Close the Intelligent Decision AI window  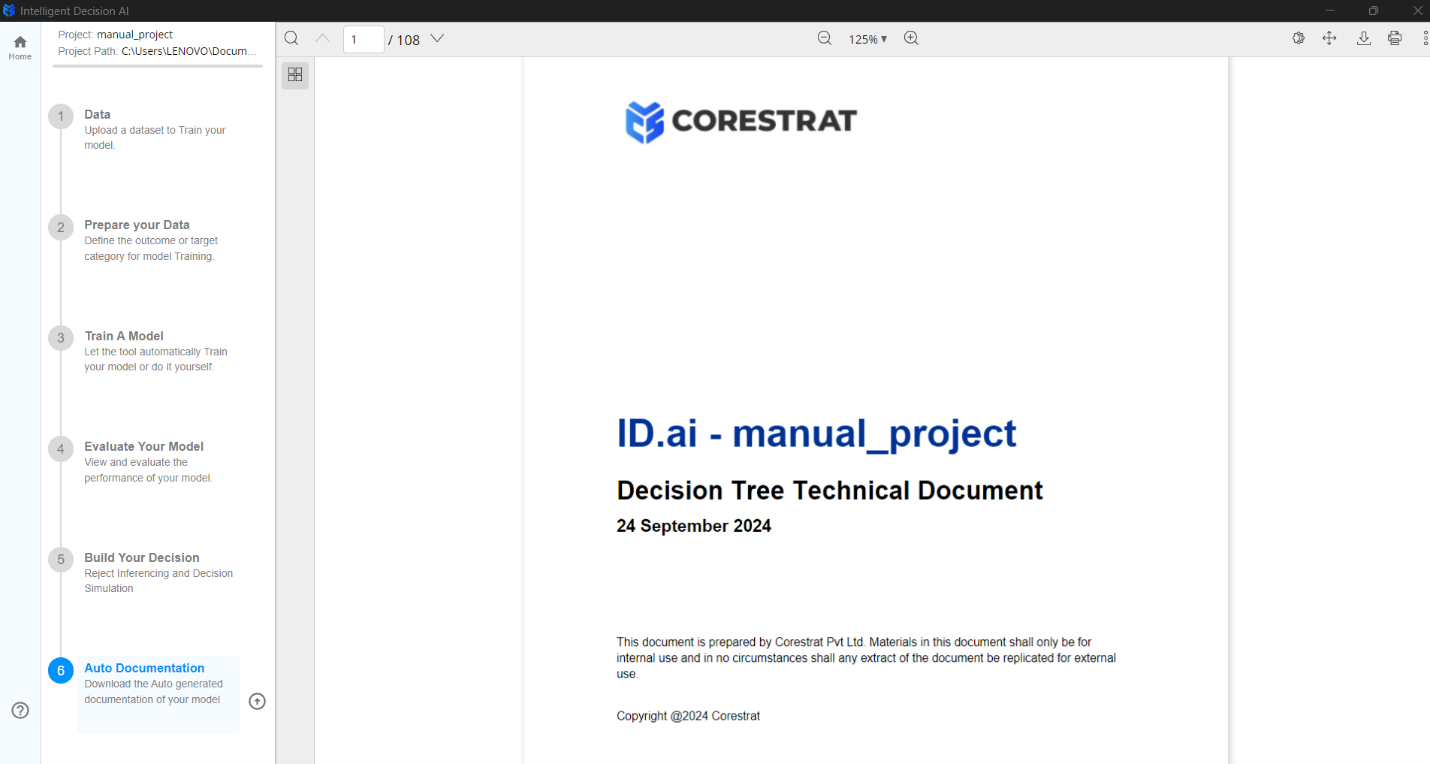tap(1417, 10)
